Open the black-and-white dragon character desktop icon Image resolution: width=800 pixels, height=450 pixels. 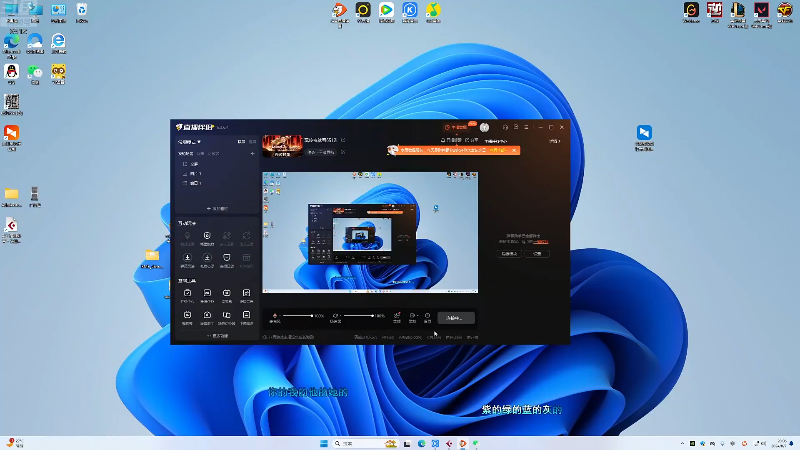click(11, 104)
